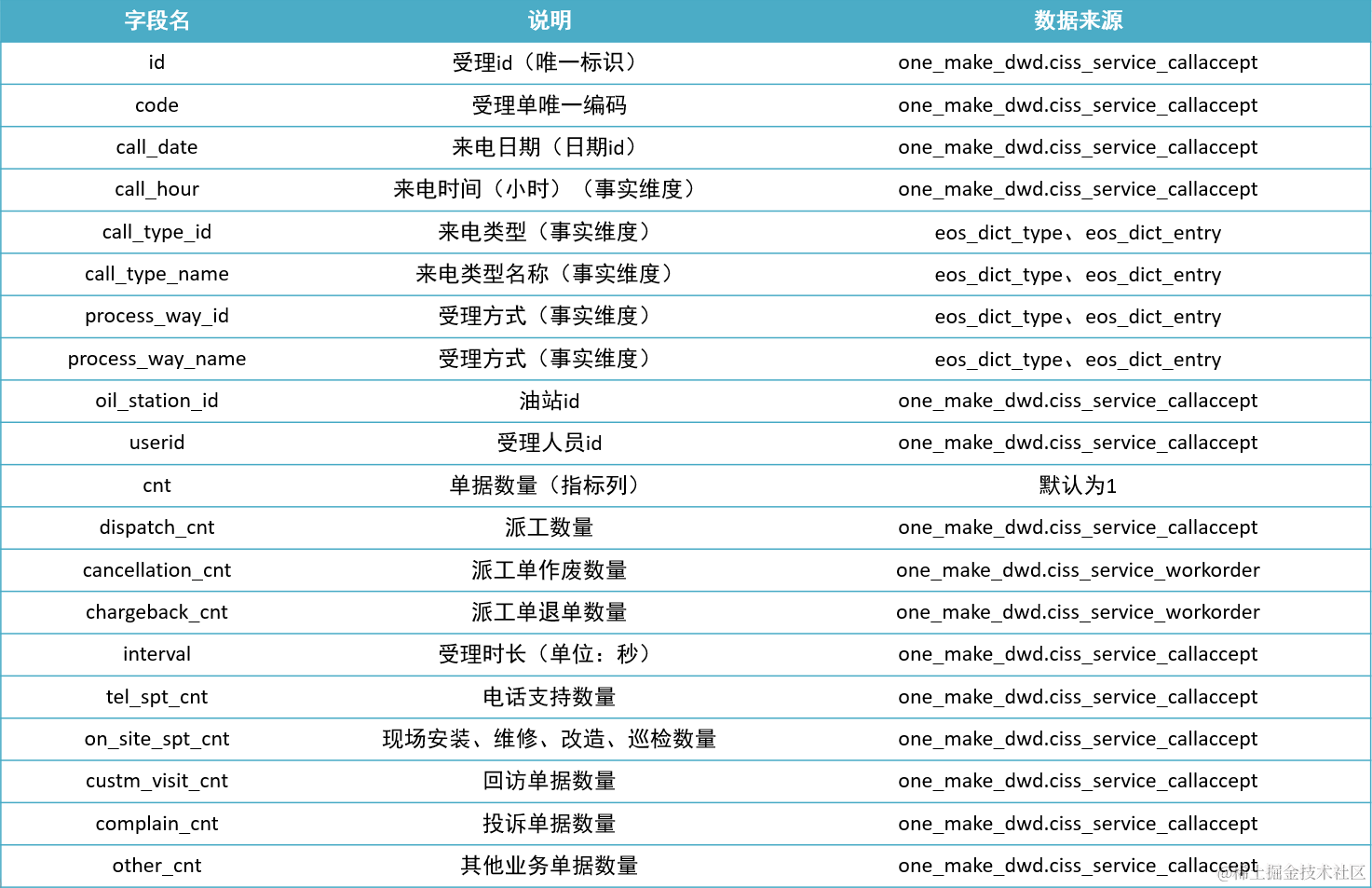This screenshot has width=1372, height=888.
Task: Select the userid field cell
Action: click(x=156, y=443)
